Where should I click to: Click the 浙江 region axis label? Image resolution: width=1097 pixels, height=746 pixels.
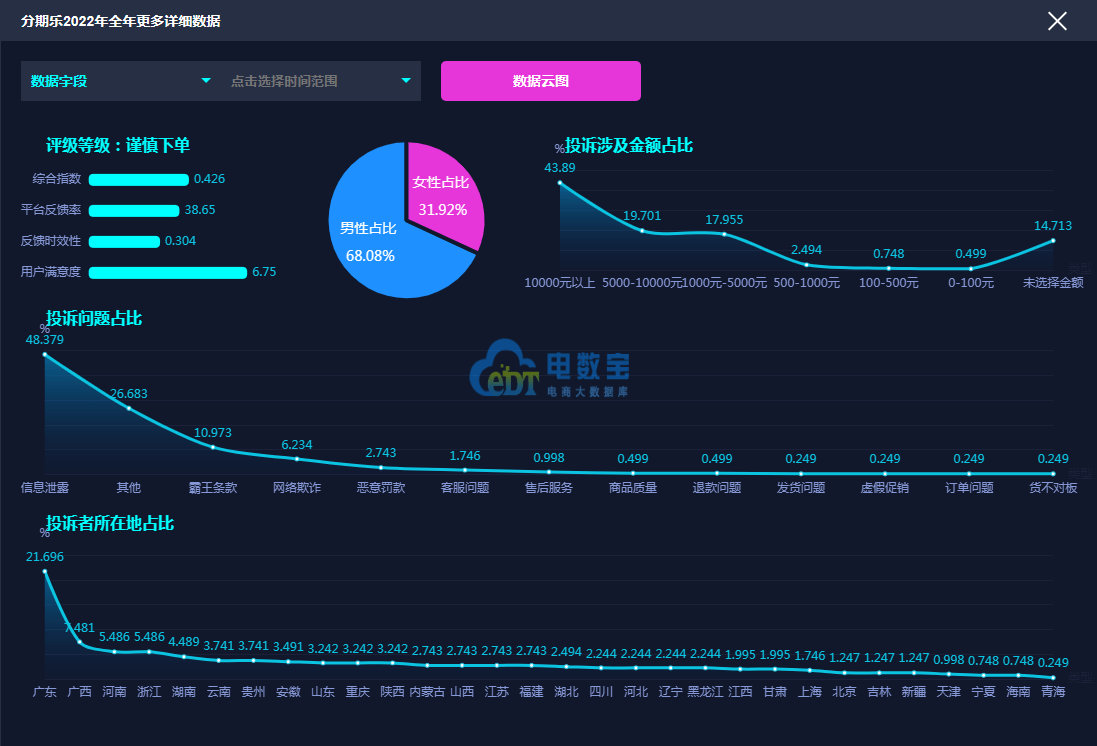tap(149, 692)
